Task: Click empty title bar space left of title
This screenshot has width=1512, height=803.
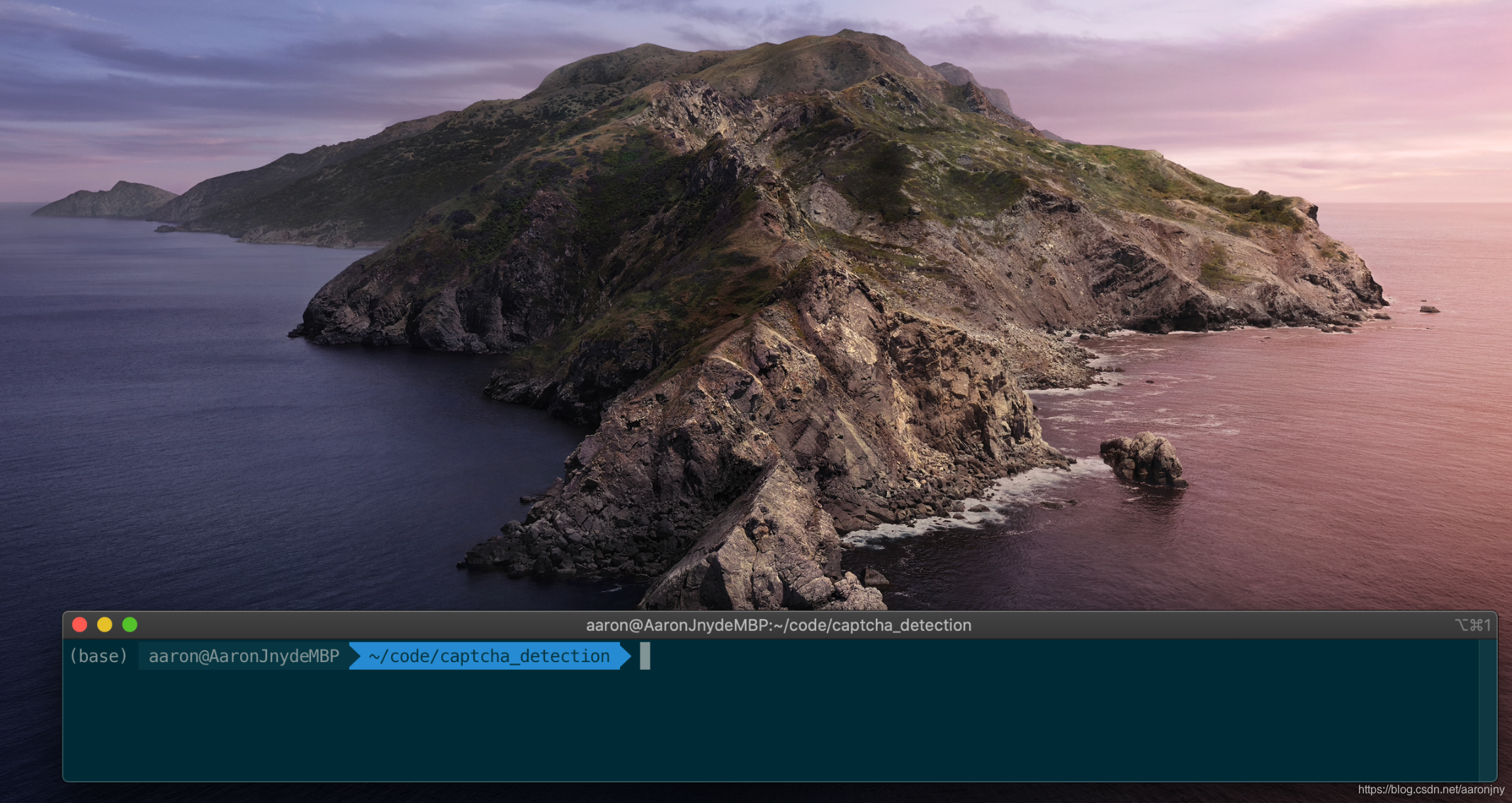Action: tap(354, 625)
